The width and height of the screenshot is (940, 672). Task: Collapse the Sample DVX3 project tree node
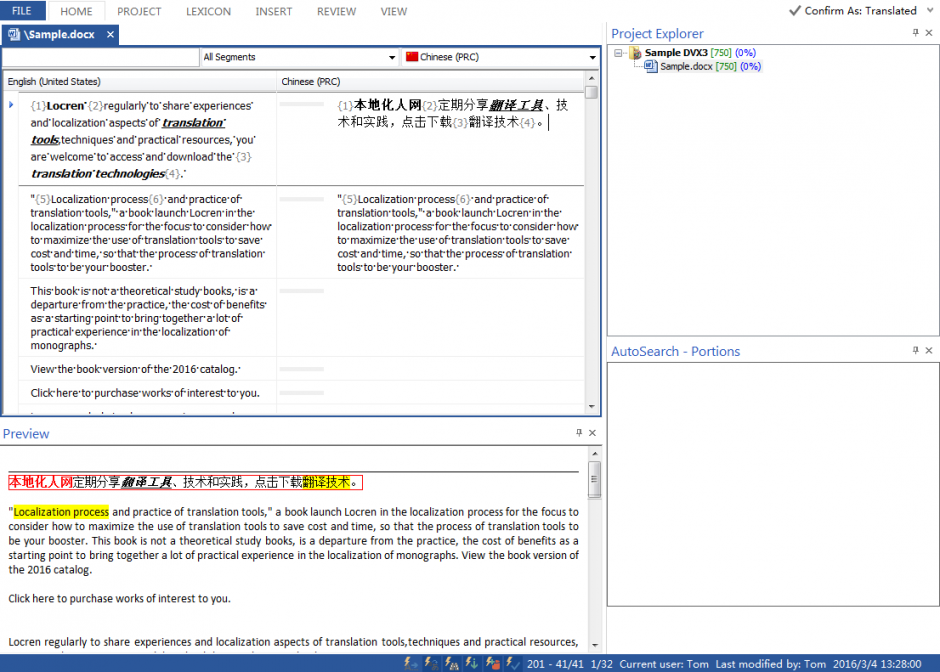[619, 53]
